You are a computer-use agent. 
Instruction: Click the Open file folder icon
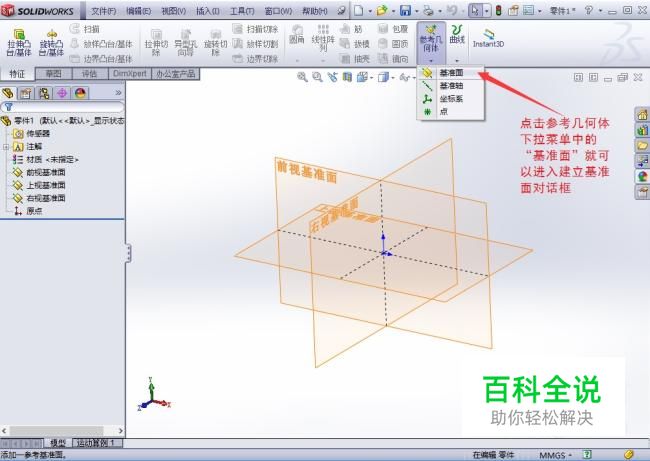[382, 11]
